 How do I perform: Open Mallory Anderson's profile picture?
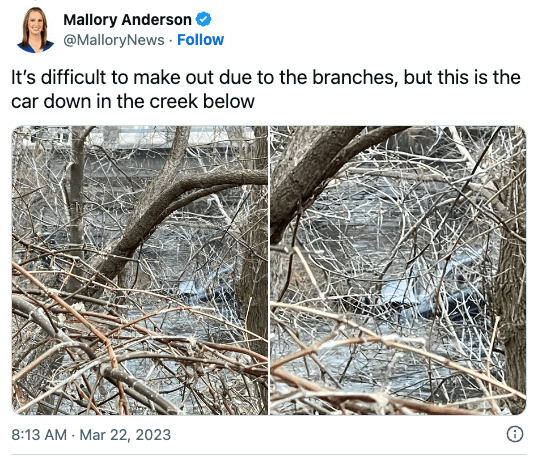pyautogui.click(x=35, y=30)
